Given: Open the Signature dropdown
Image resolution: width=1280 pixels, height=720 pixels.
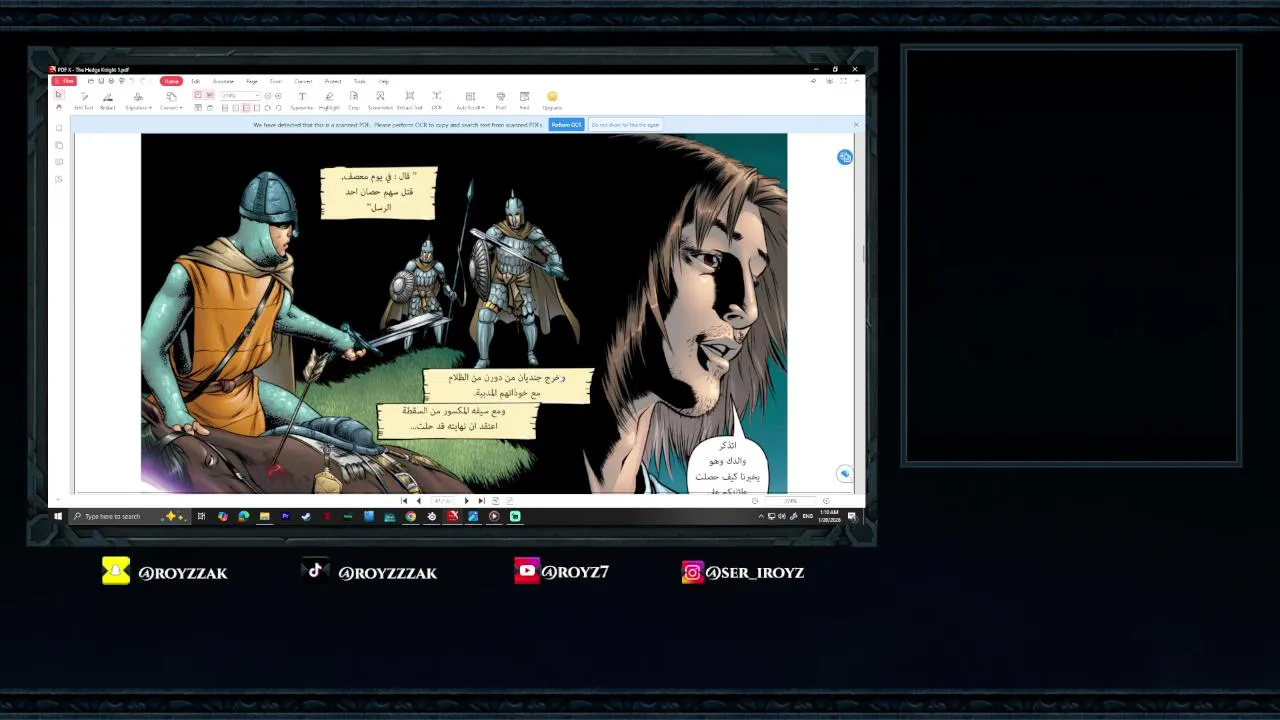Looking at the screenshot, I should click(138, 100).
